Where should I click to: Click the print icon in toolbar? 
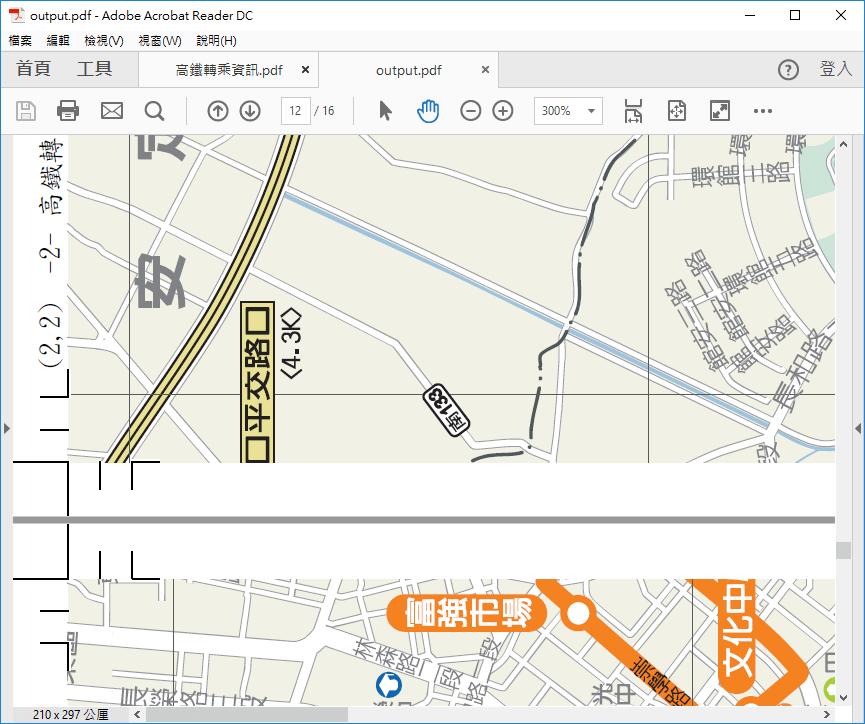[x=68, y=111]
